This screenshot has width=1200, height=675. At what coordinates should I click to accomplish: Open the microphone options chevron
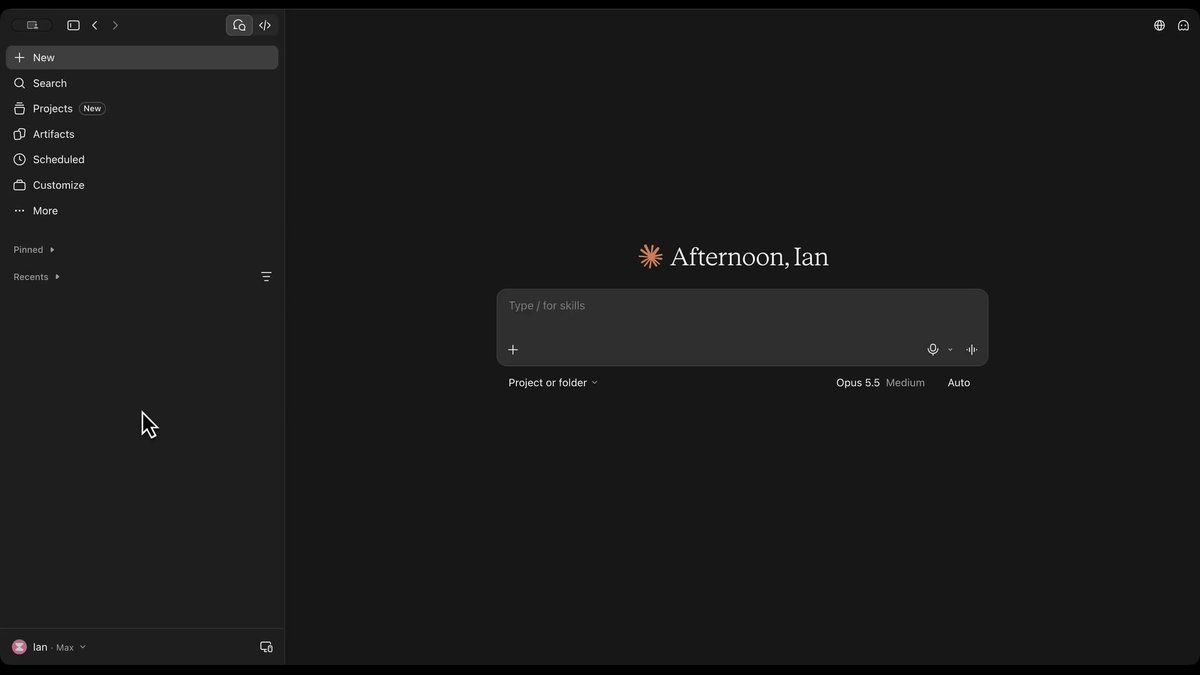click(x=950, y=350)
